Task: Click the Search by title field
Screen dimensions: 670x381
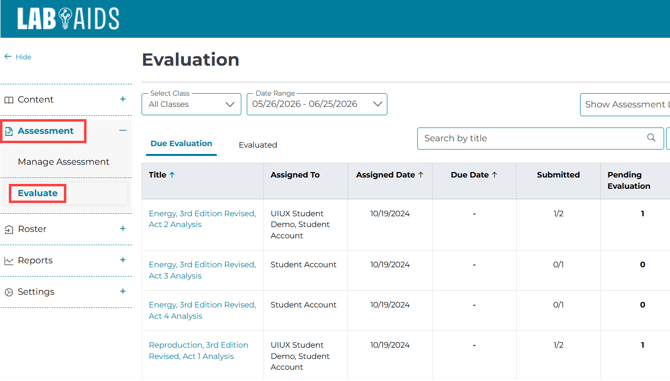Action: point(540,138)
